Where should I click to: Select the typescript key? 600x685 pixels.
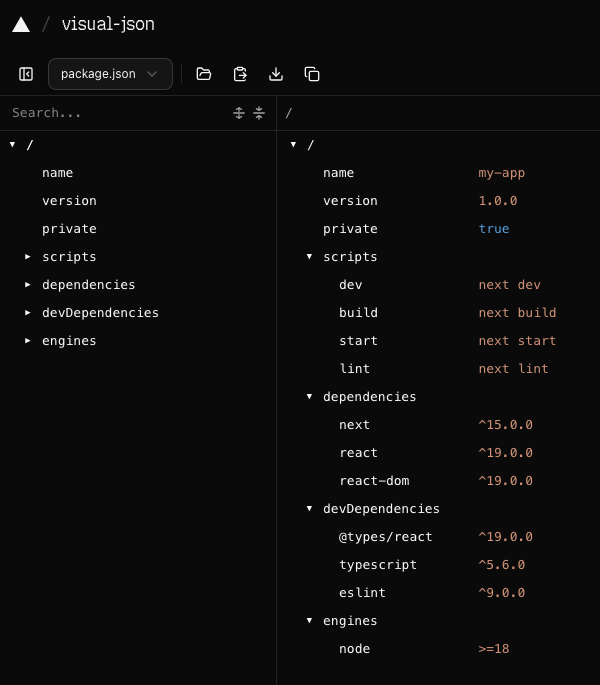378,565
